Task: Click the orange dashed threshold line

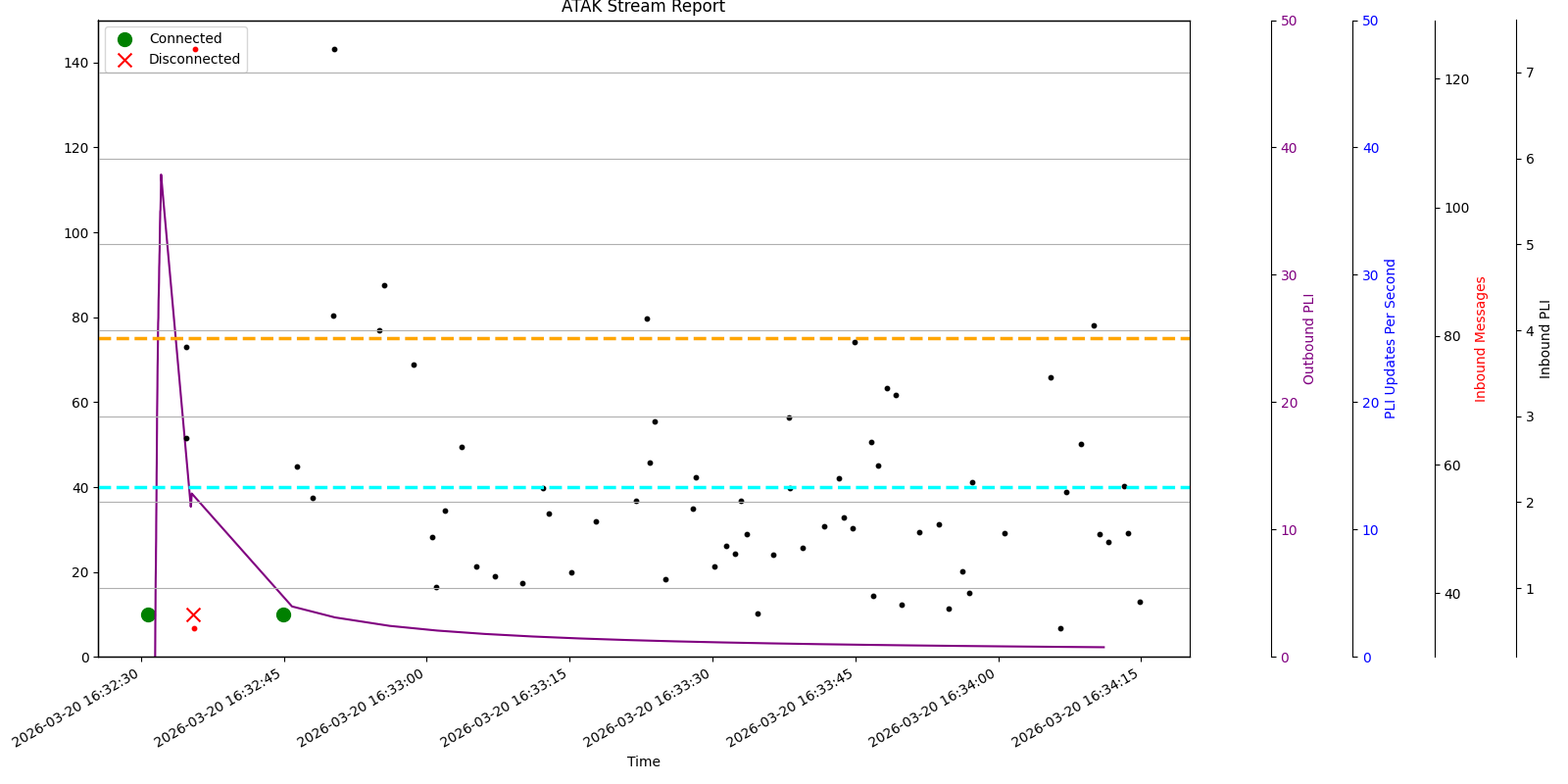Action: 686,338
